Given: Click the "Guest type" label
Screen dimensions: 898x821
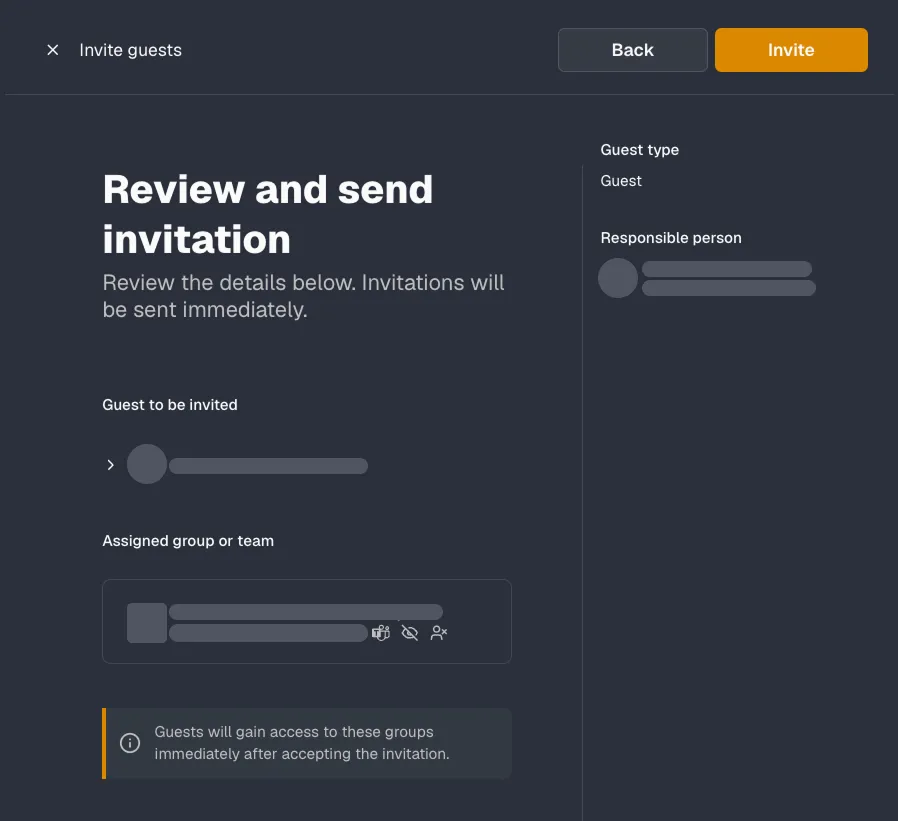Looking at the screenshot, I should [x=640, y=150].
